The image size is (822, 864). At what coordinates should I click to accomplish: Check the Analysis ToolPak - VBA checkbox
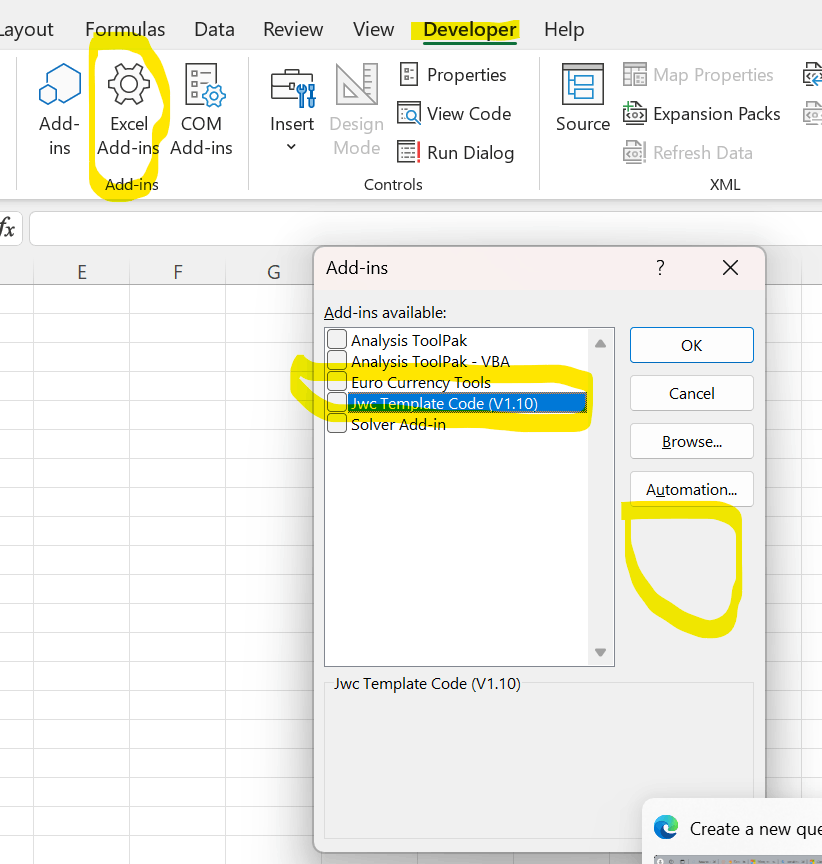pyautogui.click(x=337, y=360)
